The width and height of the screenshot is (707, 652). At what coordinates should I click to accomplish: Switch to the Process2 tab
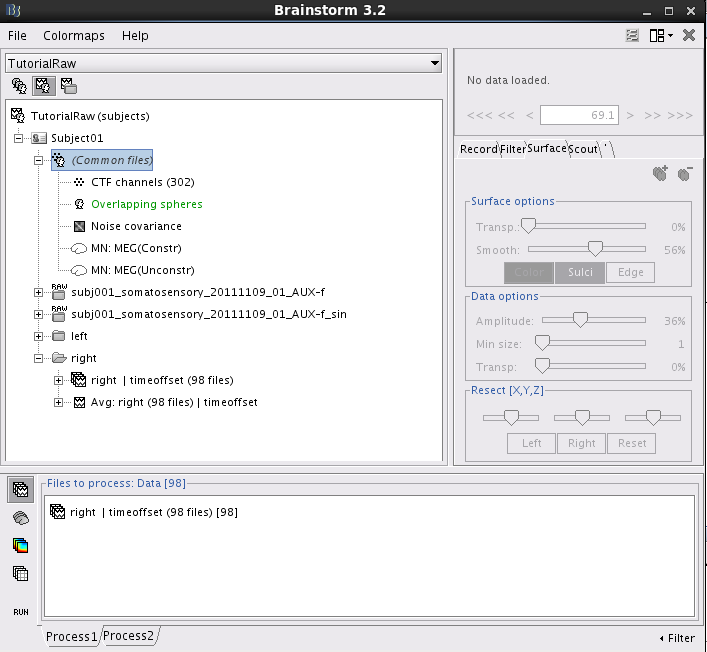(x=129, y=636)
